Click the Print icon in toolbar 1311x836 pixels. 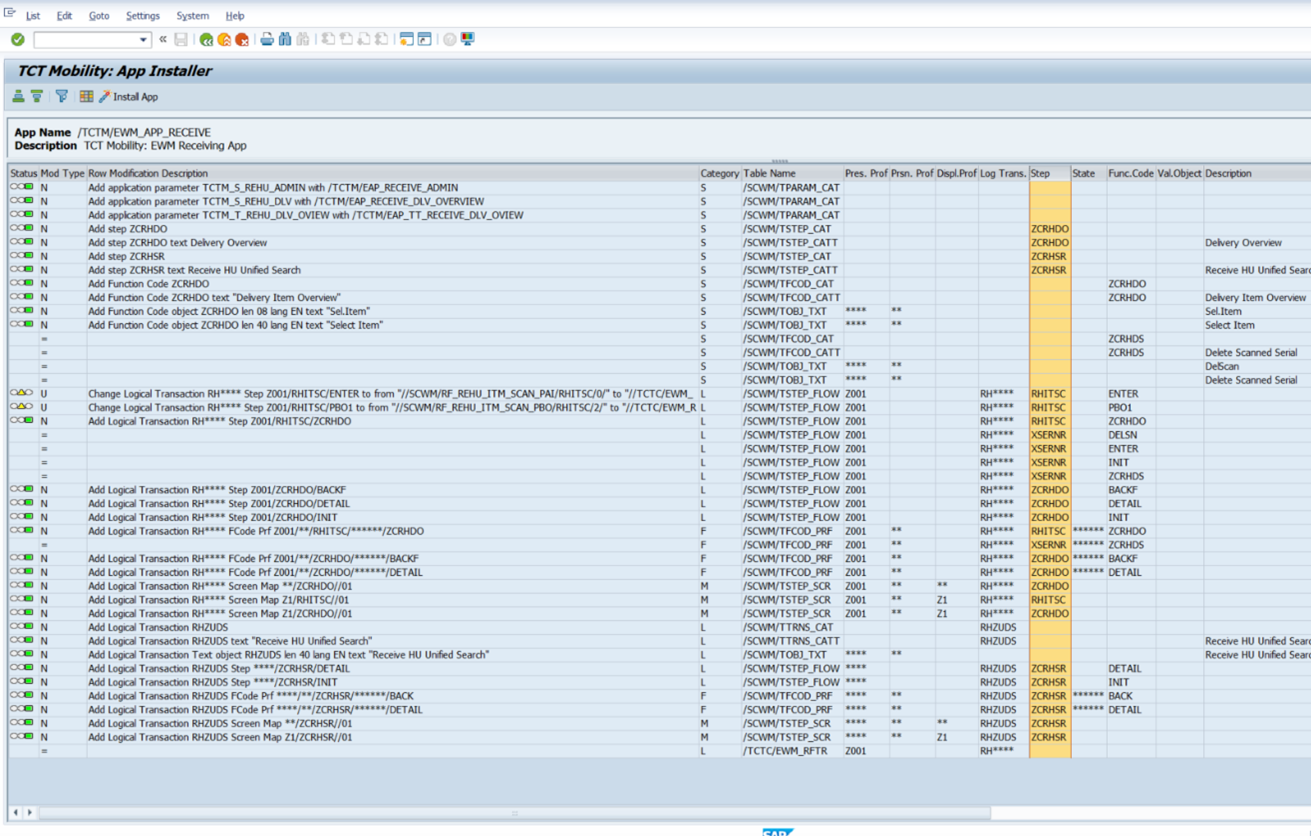267,40
